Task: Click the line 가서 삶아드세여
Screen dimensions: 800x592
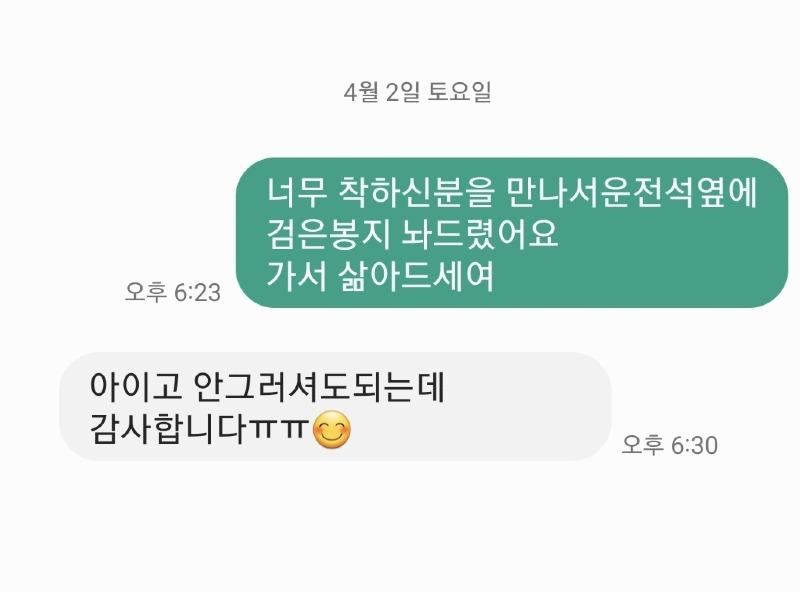Action: coord(381,276)
